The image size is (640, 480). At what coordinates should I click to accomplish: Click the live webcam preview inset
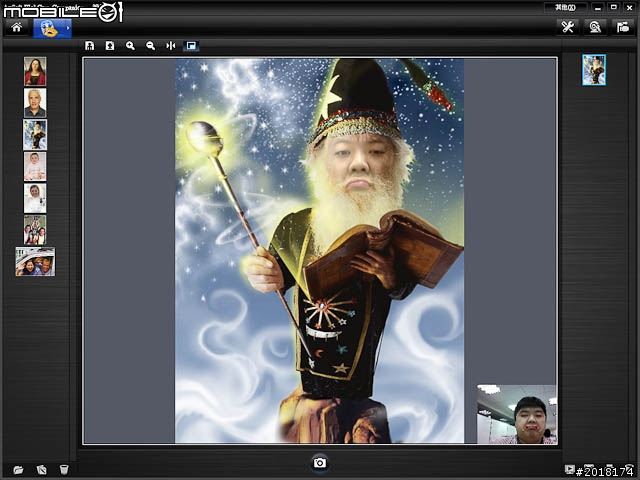tap(517, 414)
